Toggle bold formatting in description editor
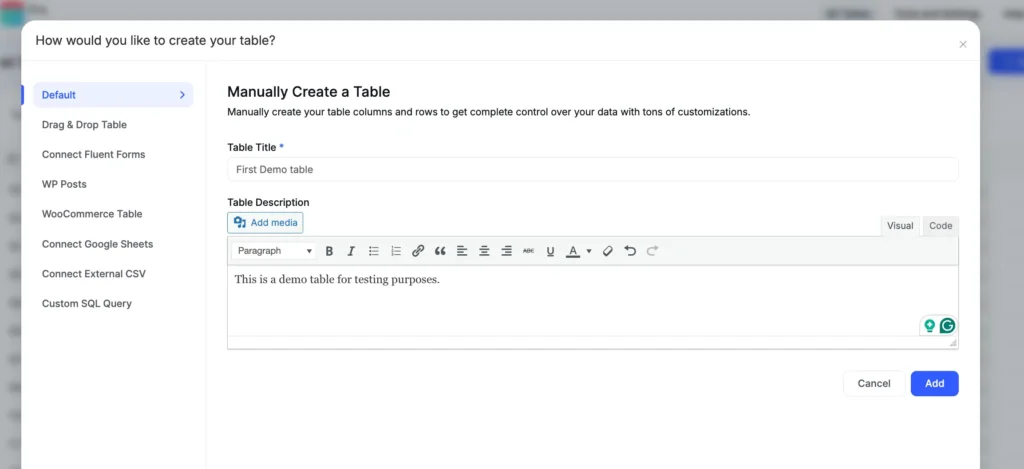The image size is (1024, 469). point(329,251)
